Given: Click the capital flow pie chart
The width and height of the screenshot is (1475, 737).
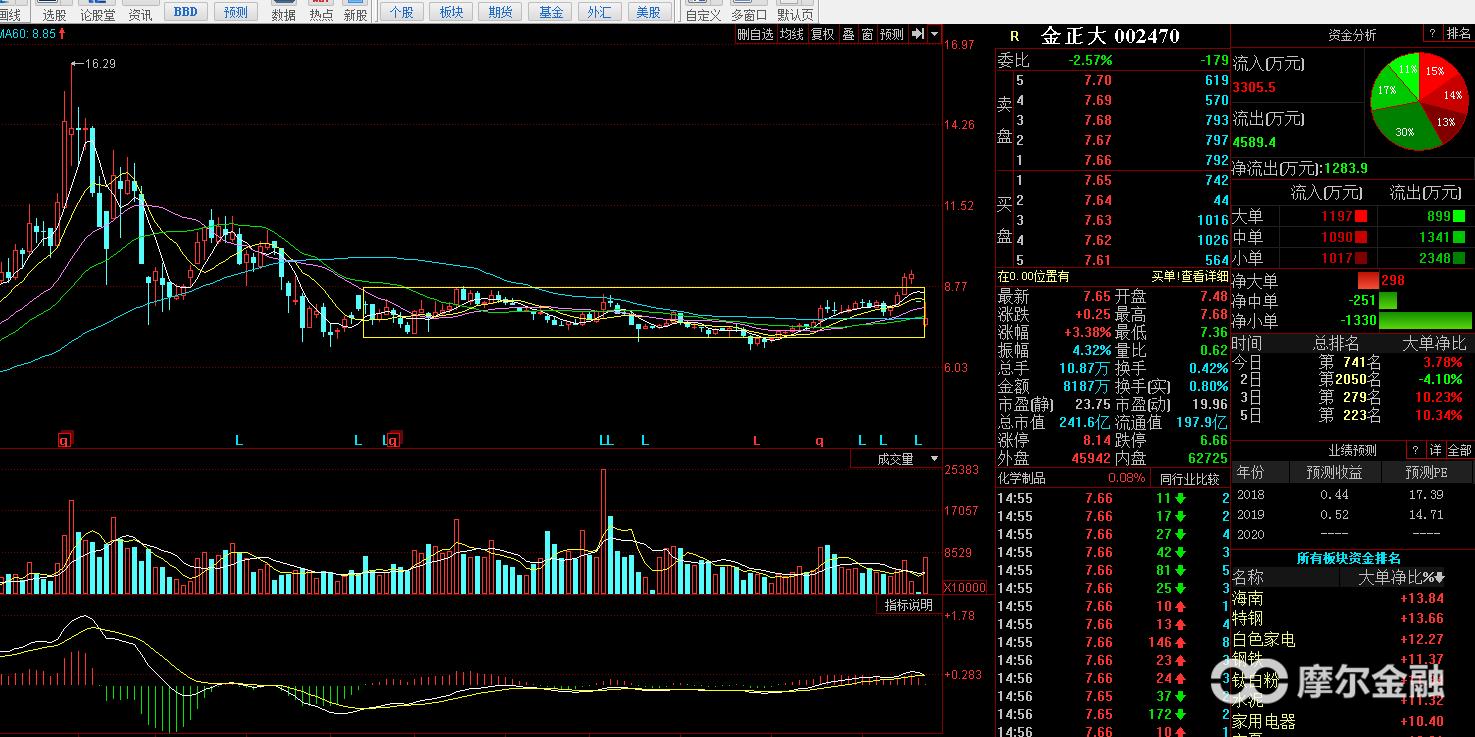Looking at the screenshot, I should 1419,102.
